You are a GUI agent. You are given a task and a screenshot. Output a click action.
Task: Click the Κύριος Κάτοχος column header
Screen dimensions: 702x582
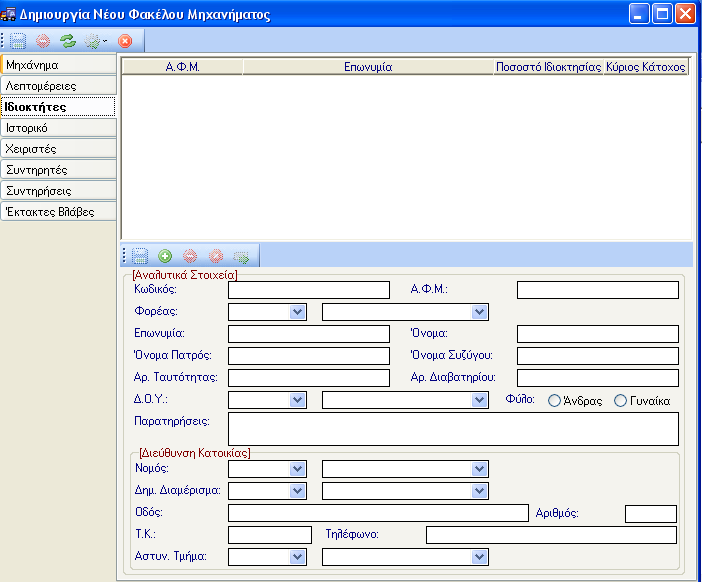click(646, 67)
